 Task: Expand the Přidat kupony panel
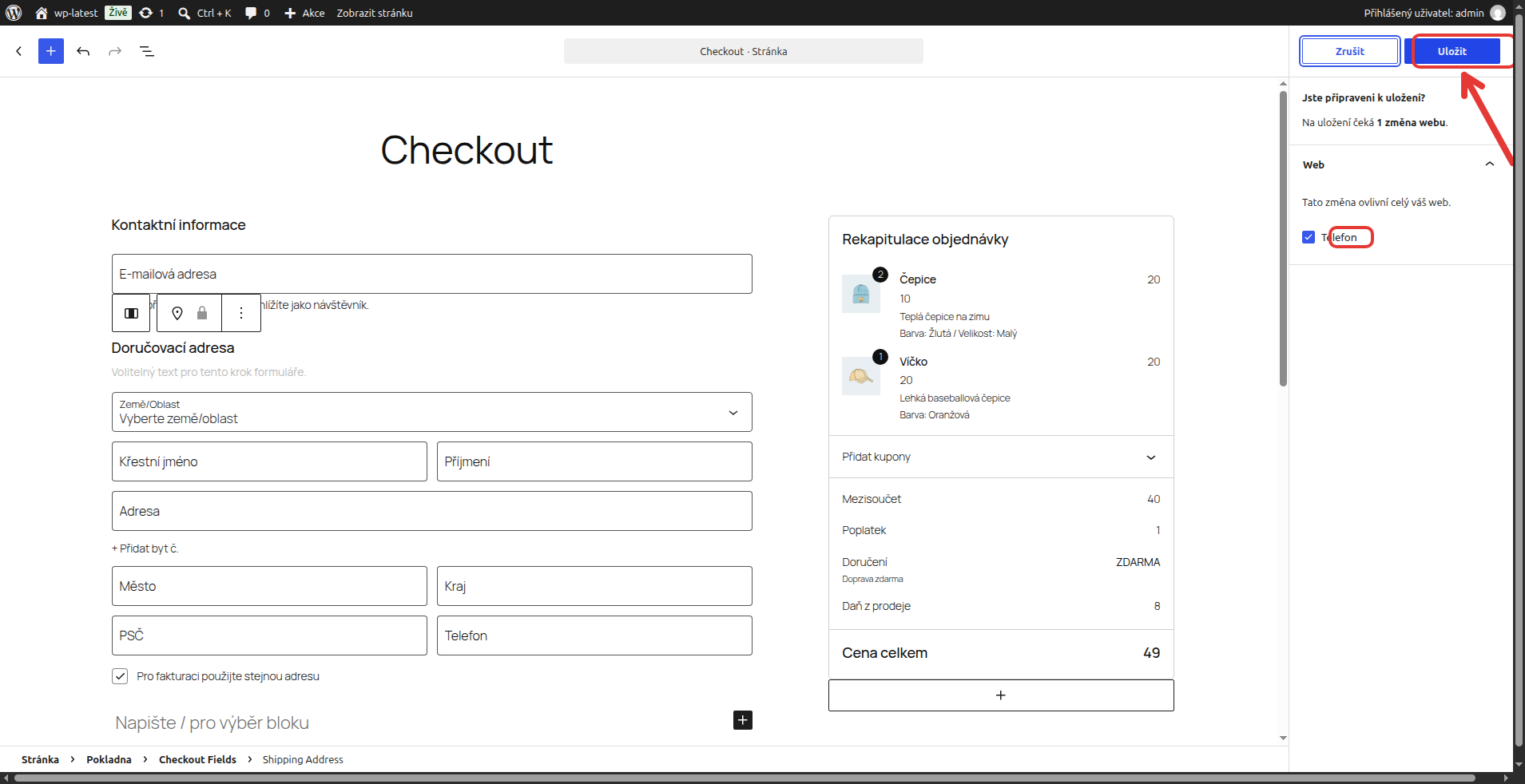(1001, 457)
